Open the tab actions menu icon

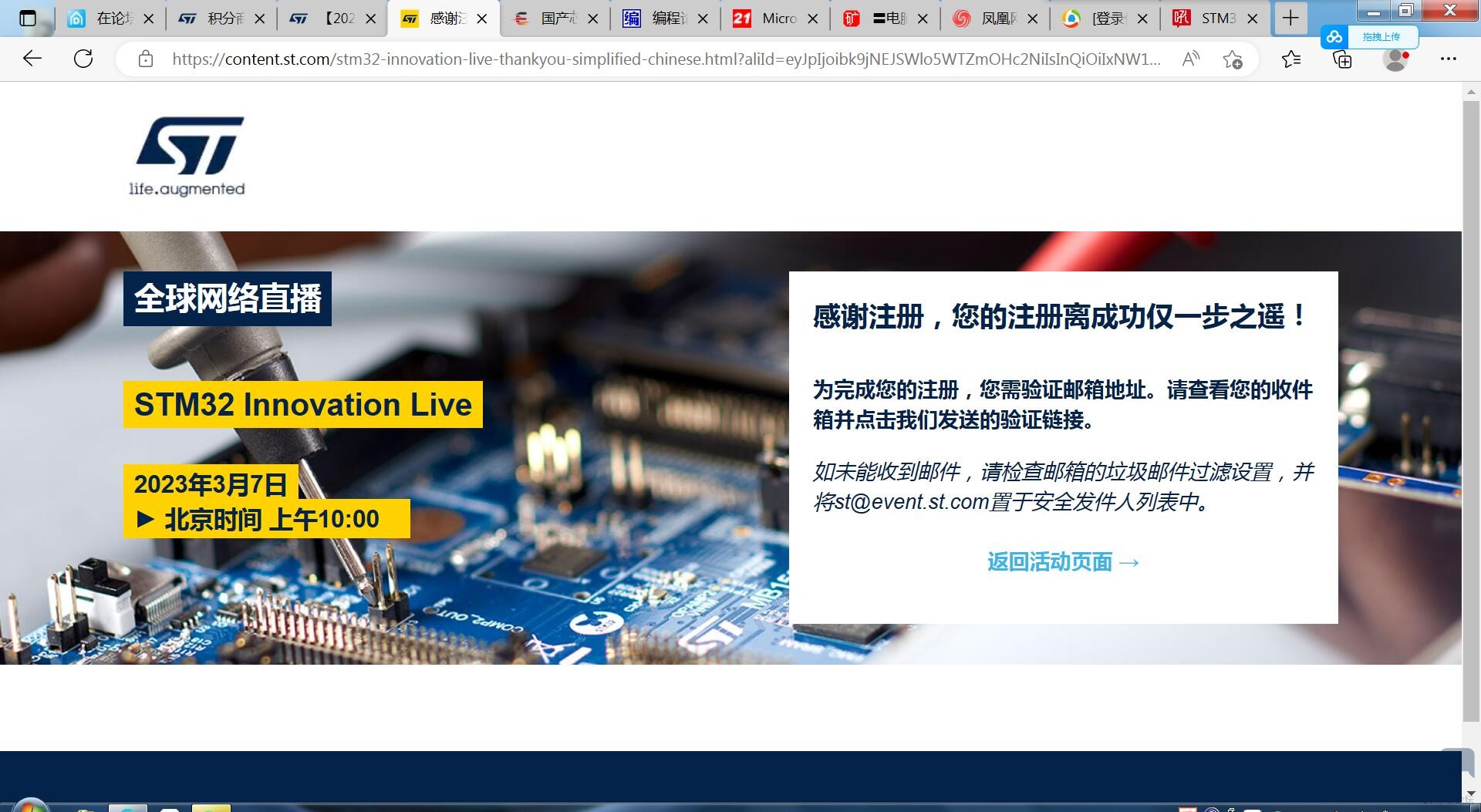point(27,19)
